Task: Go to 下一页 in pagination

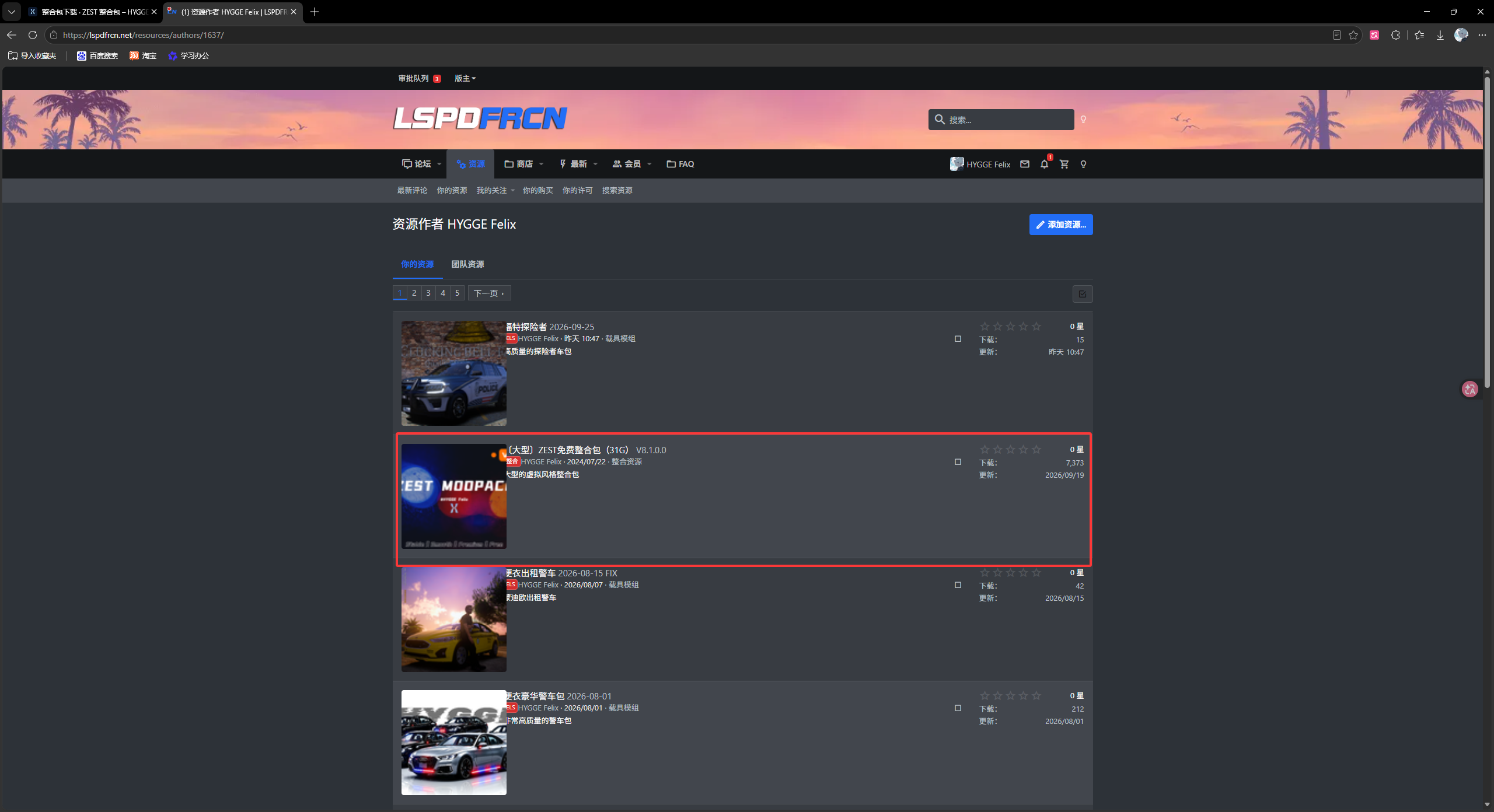Action: (x=489, y=293)
